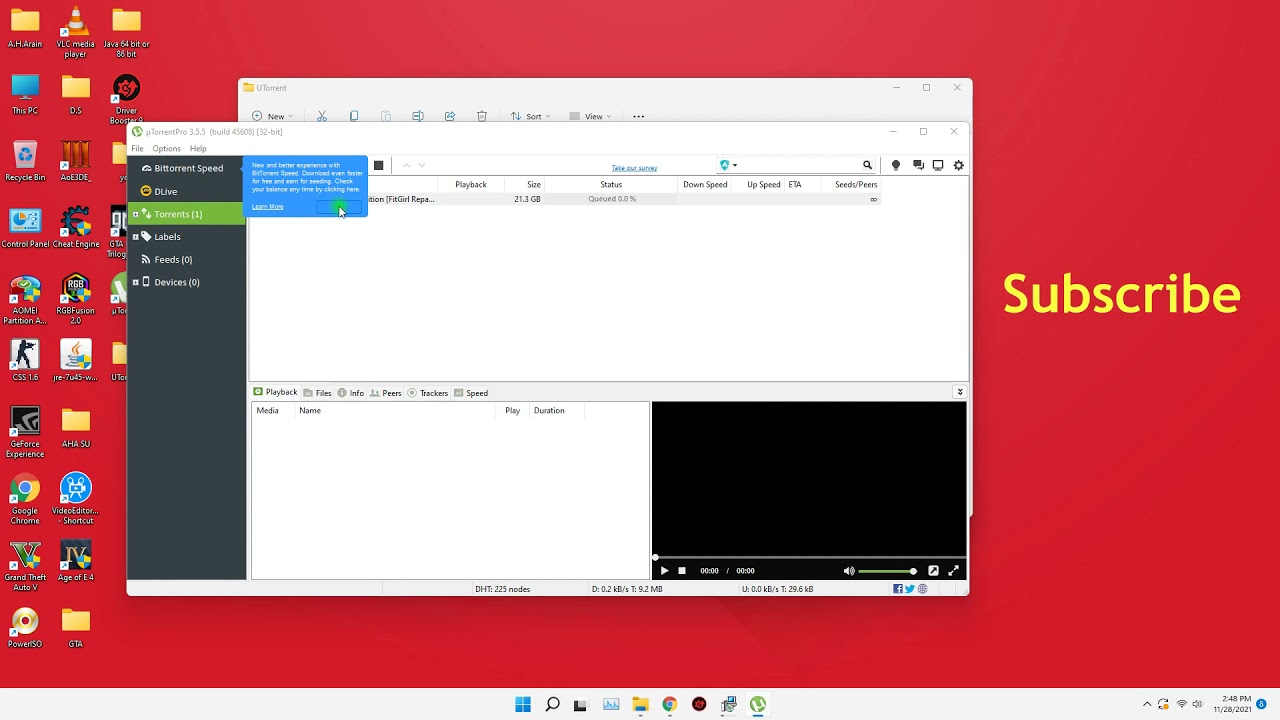Open the Help menu in uTorrent

(198, 149)
